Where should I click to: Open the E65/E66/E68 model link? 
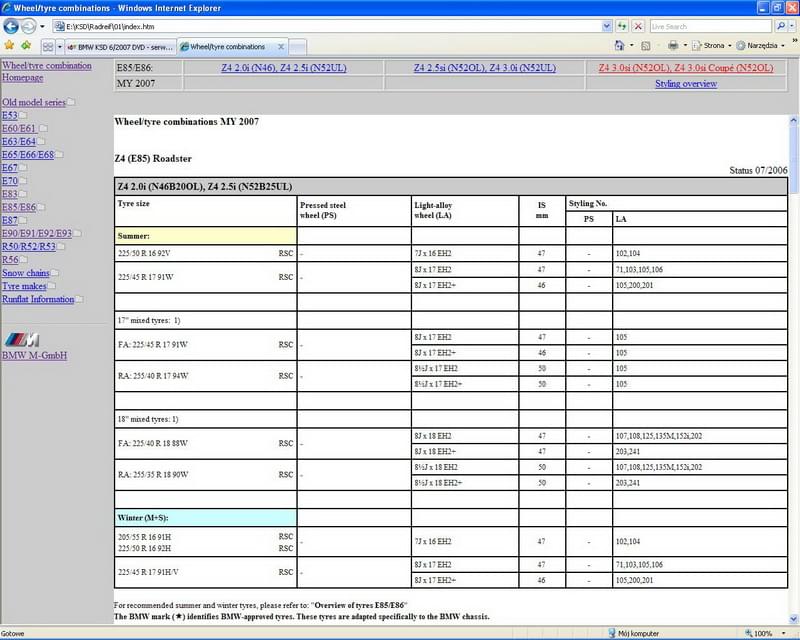pyautogui.click(x=28, y=155)
